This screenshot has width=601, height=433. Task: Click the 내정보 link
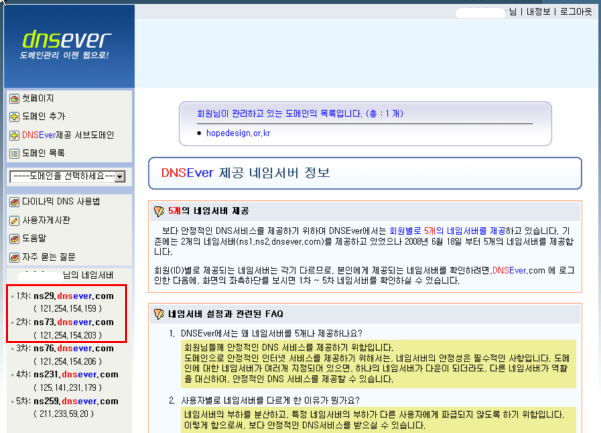coord(538,12)
